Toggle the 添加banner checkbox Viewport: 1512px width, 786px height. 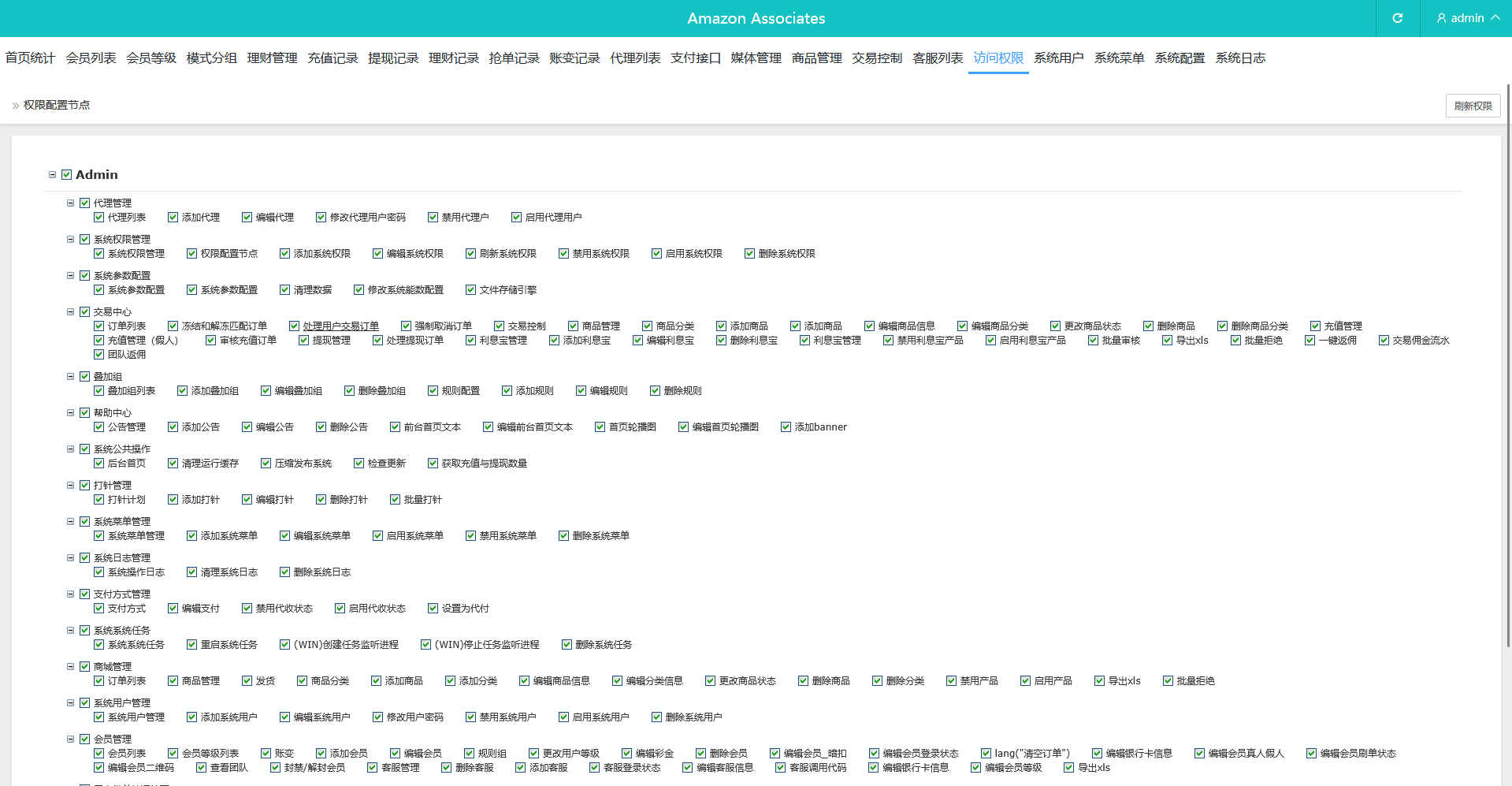[786, 427]
